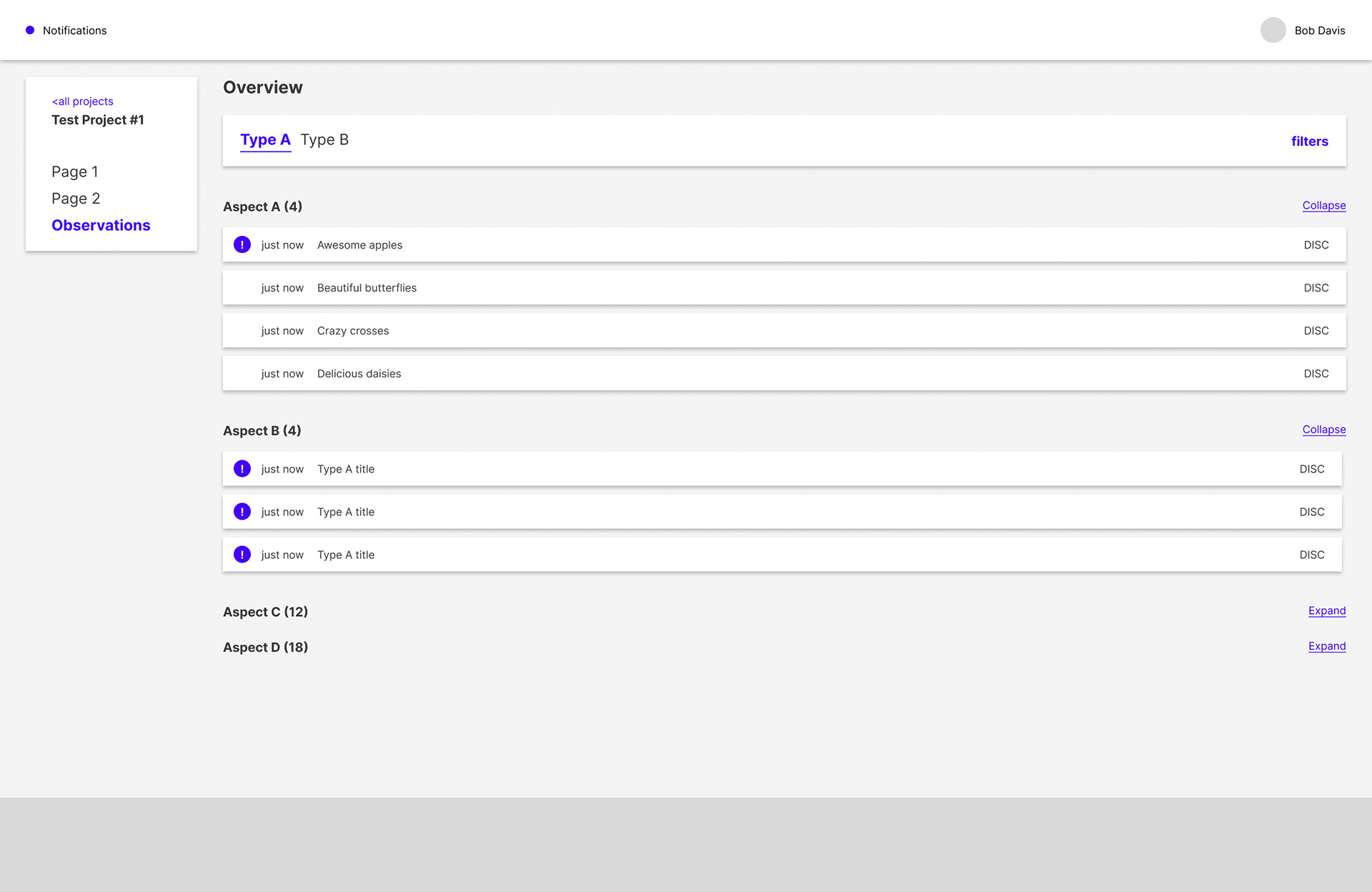The image size is (1372, 892).
Task: Select the Test Project #1 title
Action: click(98, 120)
